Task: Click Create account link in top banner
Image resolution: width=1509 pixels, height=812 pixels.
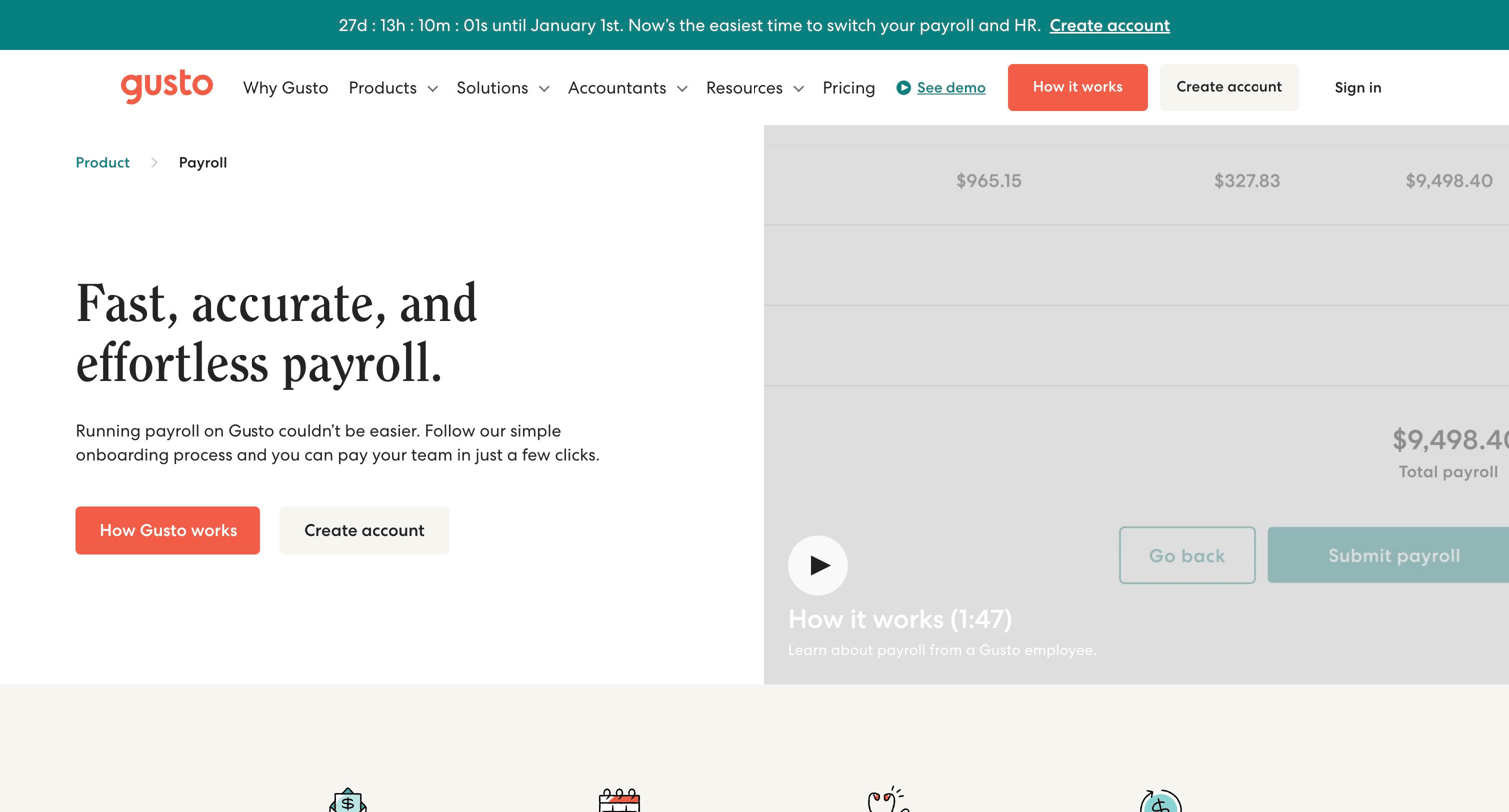Action: pos(1109,25)
